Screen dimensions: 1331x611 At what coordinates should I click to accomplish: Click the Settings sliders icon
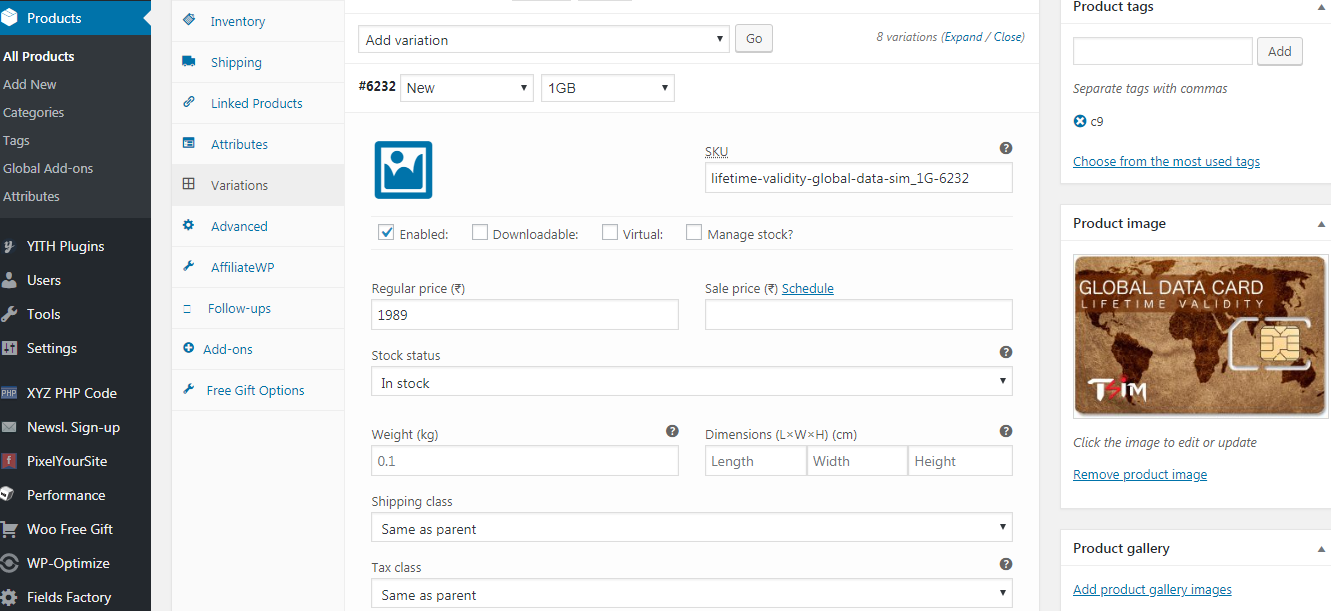[10, 348]
